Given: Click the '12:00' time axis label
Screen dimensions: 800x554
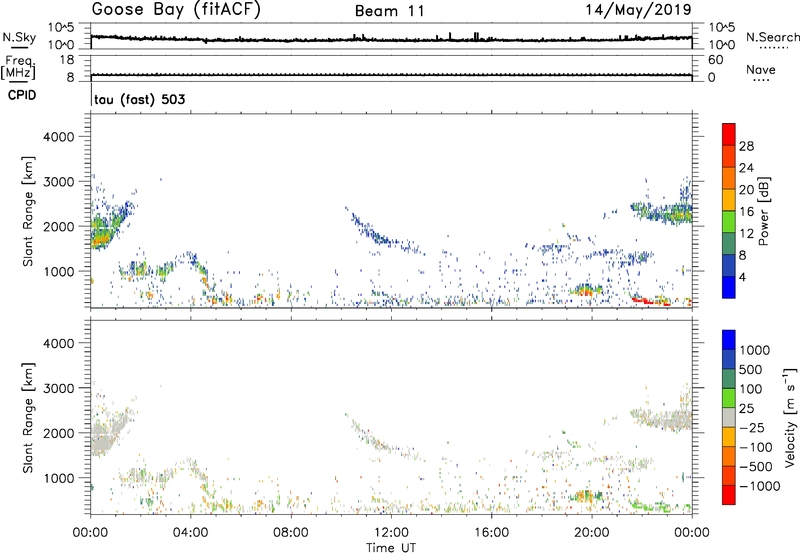Looking at the screenshot, I should [x=391, y=533].
